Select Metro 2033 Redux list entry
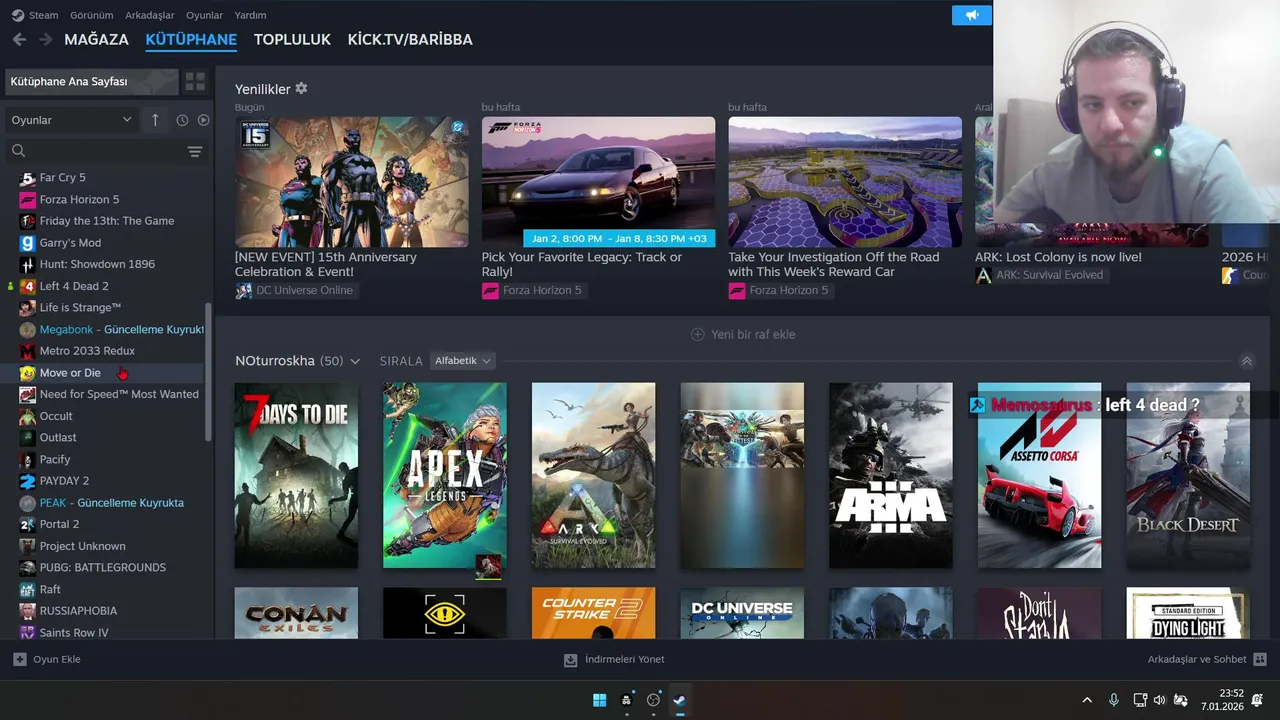 [106, 351]
